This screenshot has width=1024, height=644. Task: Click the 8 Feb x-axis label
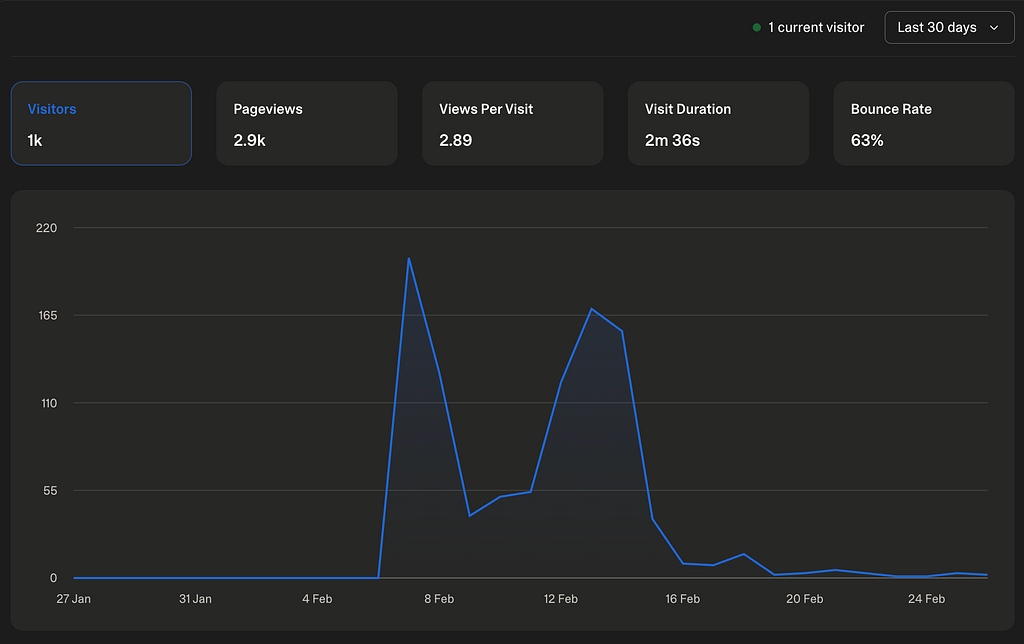tap(439, 599)
